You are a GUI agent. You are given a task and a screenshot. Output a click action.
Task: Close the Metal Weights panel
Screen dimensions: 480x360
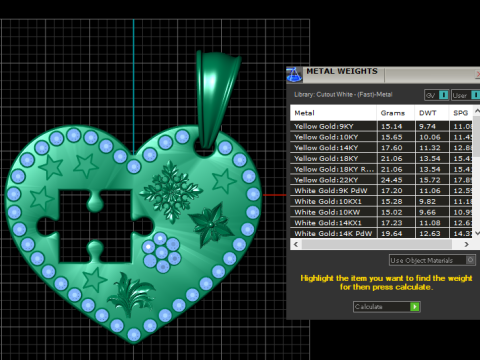tap(478, 74)
